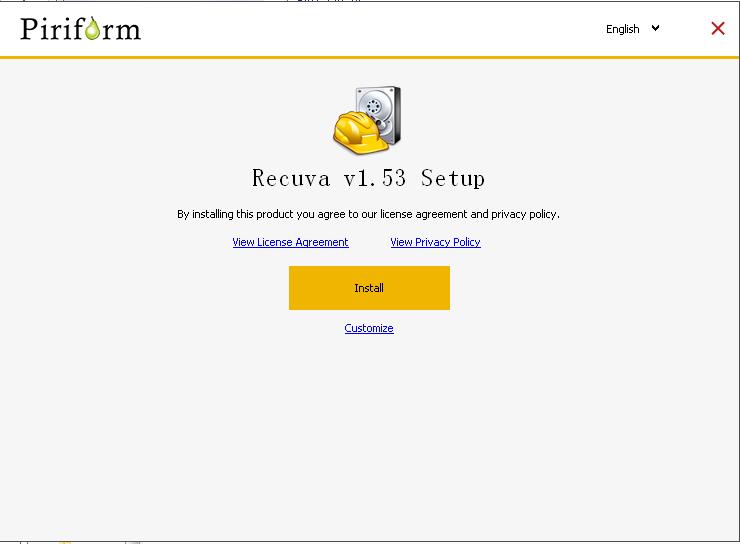Click the Recuva hard drive logo icon
Viewport: 740px width, 544px height.
[367, 120]
